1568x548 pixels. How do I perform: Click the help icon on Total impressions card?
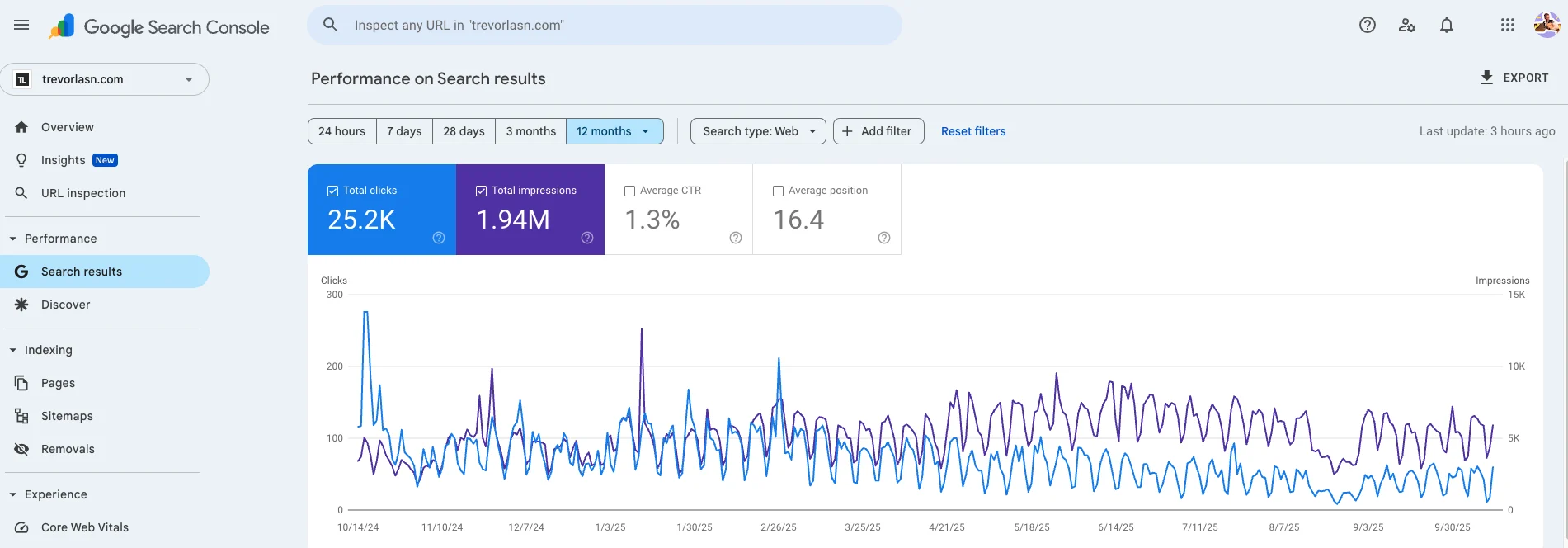tap(587, 238)
